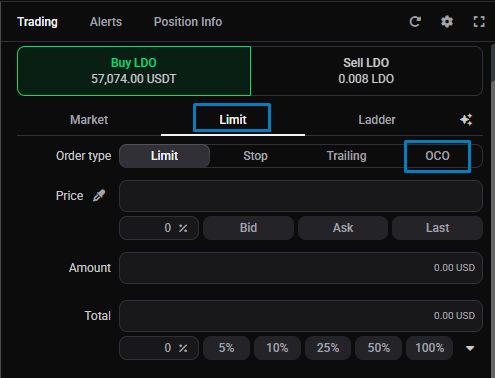This screenshot has height=378, width=495.
Task: Open settings with the gear icon
Action: (447, 22)
